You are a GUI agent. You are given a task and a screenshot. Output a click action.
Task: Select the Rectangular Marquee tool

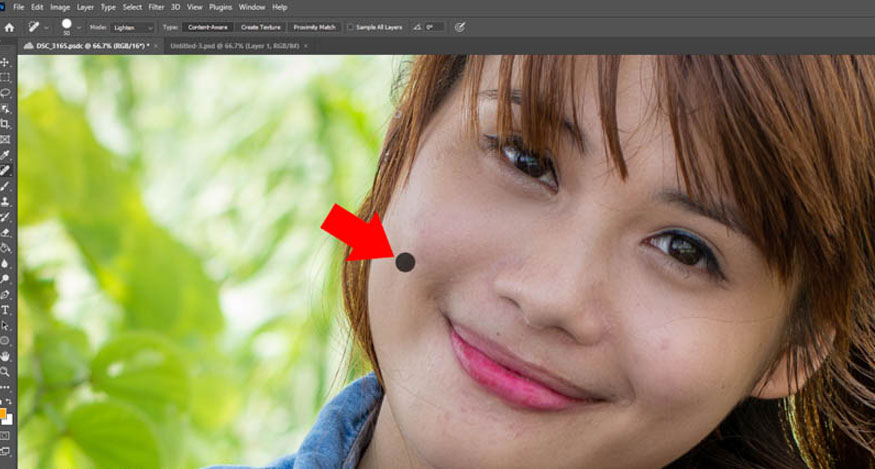coord(5,77)
